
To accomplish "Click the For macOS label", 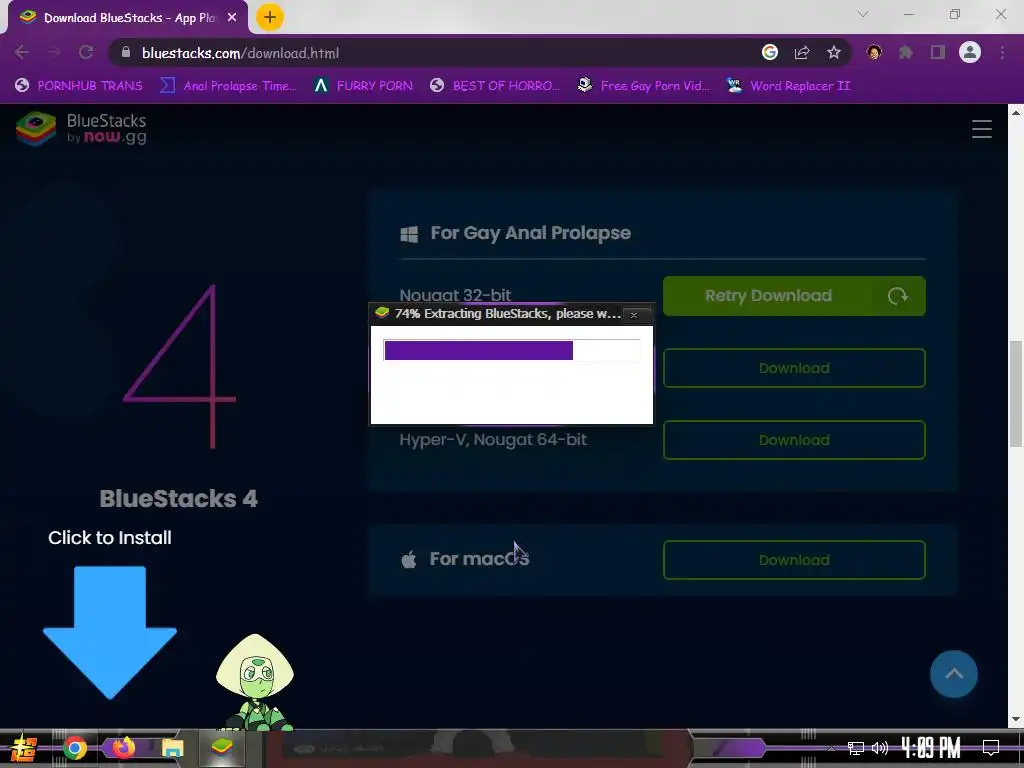I will point(479,559).
